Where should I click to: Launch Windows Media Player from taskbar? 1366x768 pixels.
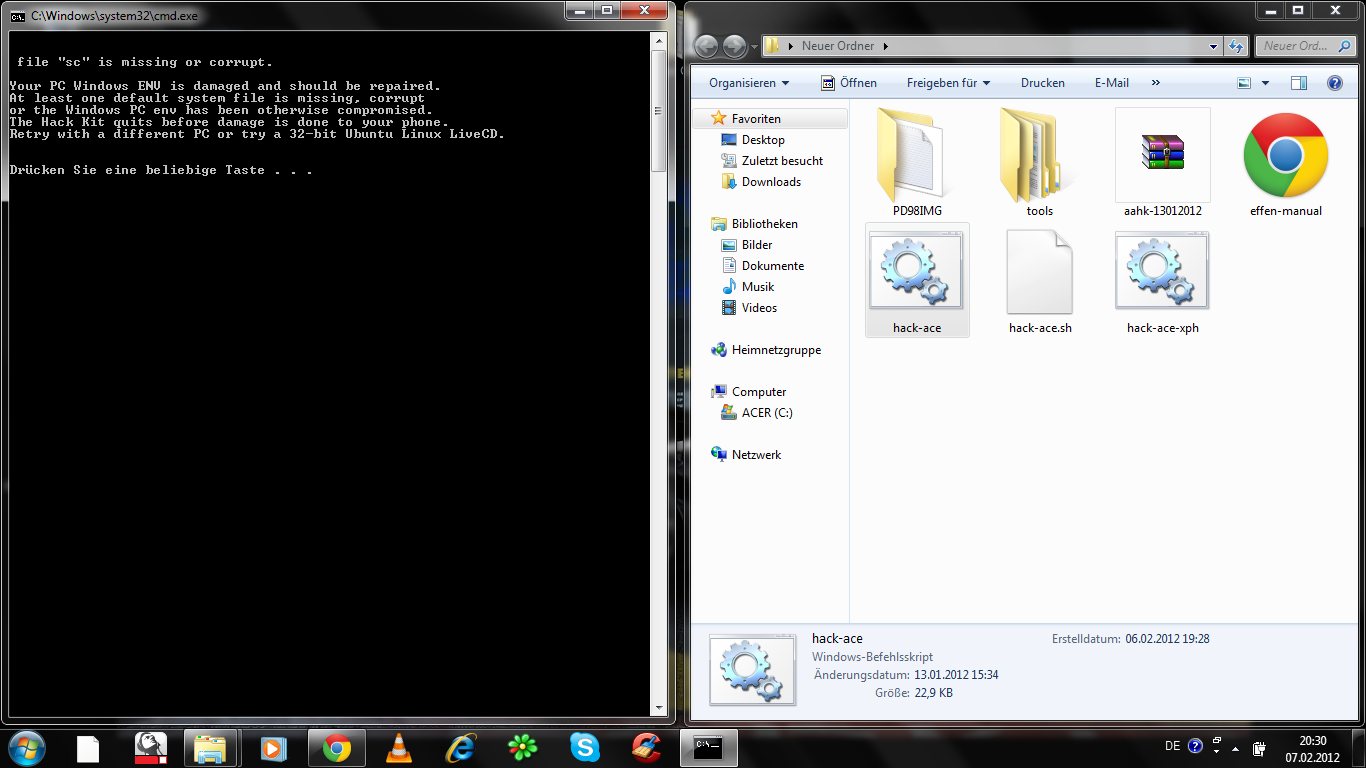click(272, 748)
